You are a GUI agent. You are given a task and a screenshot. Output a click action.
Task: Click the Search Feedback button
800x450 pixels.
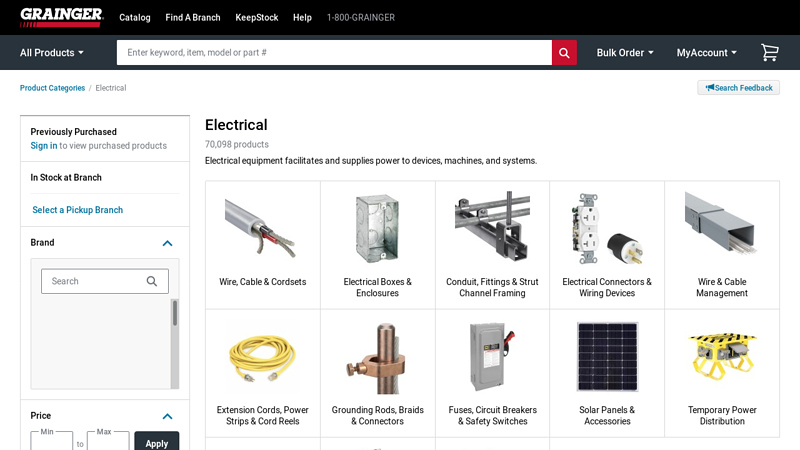[x=738, y=88]
